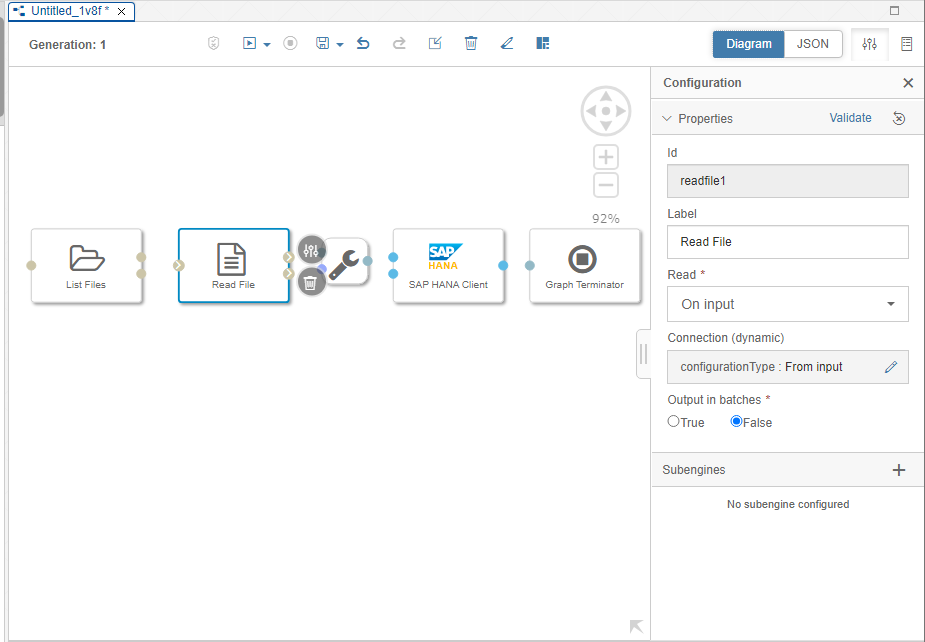The image size is (925, 642).
Task: Open configuration via Read File node's sliders icon
Action: tap(312, 249)
